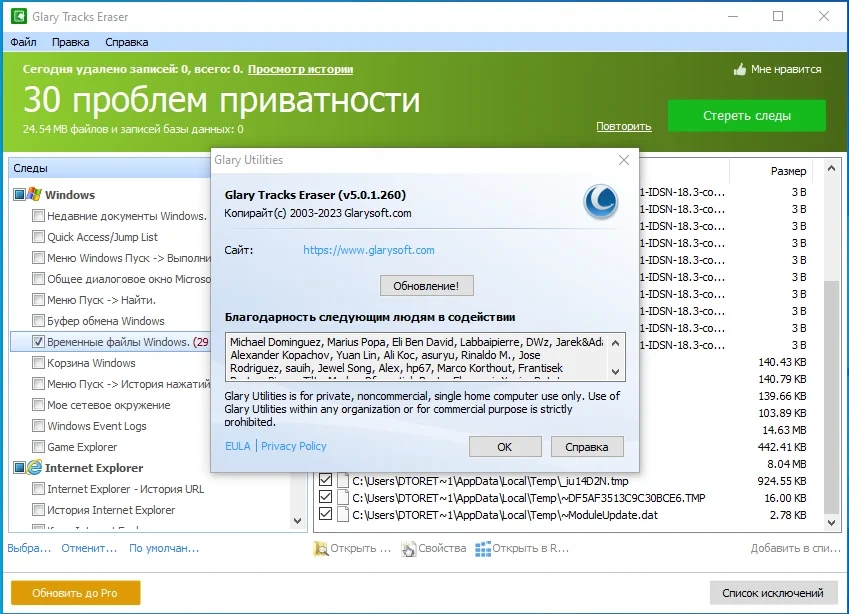The height and width of the screenshot is (614, 849).
Task: Click the Glary crescent logo in dialog
Action: pos(601,201)
